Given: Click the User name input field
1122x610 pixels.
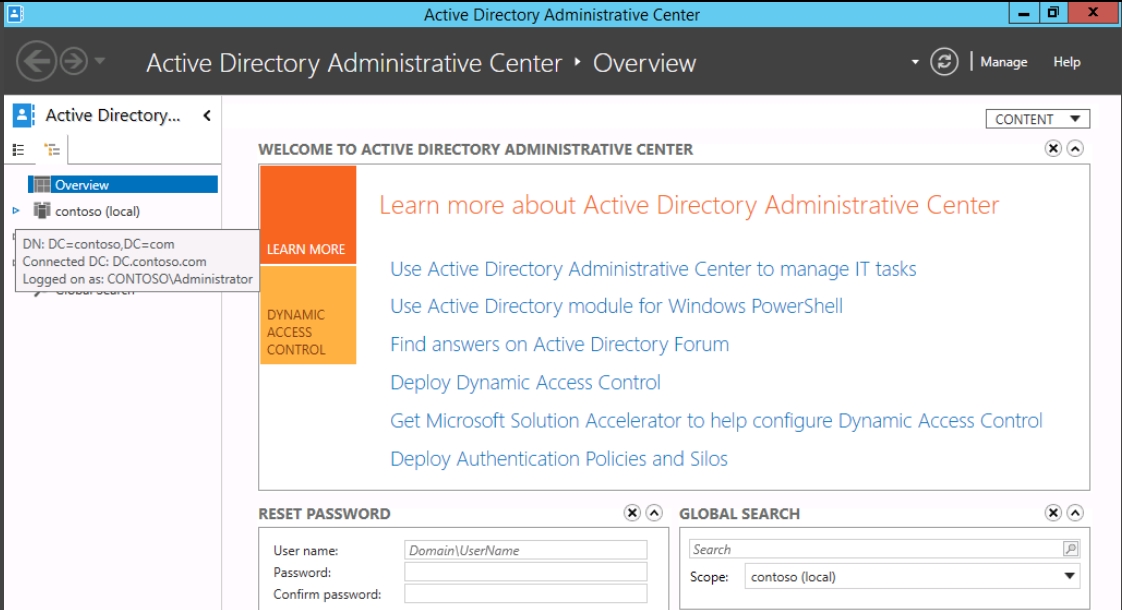Looking at the screenshot, I should (x=526, y=550).
